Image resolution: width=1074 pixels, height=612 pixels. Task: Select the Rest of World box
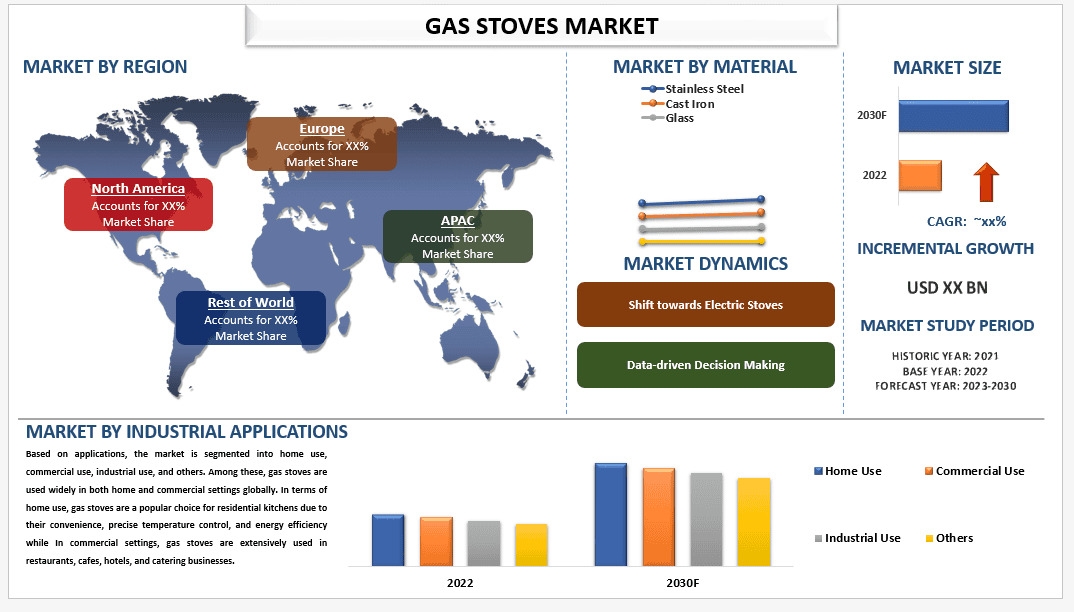[251, 318]
